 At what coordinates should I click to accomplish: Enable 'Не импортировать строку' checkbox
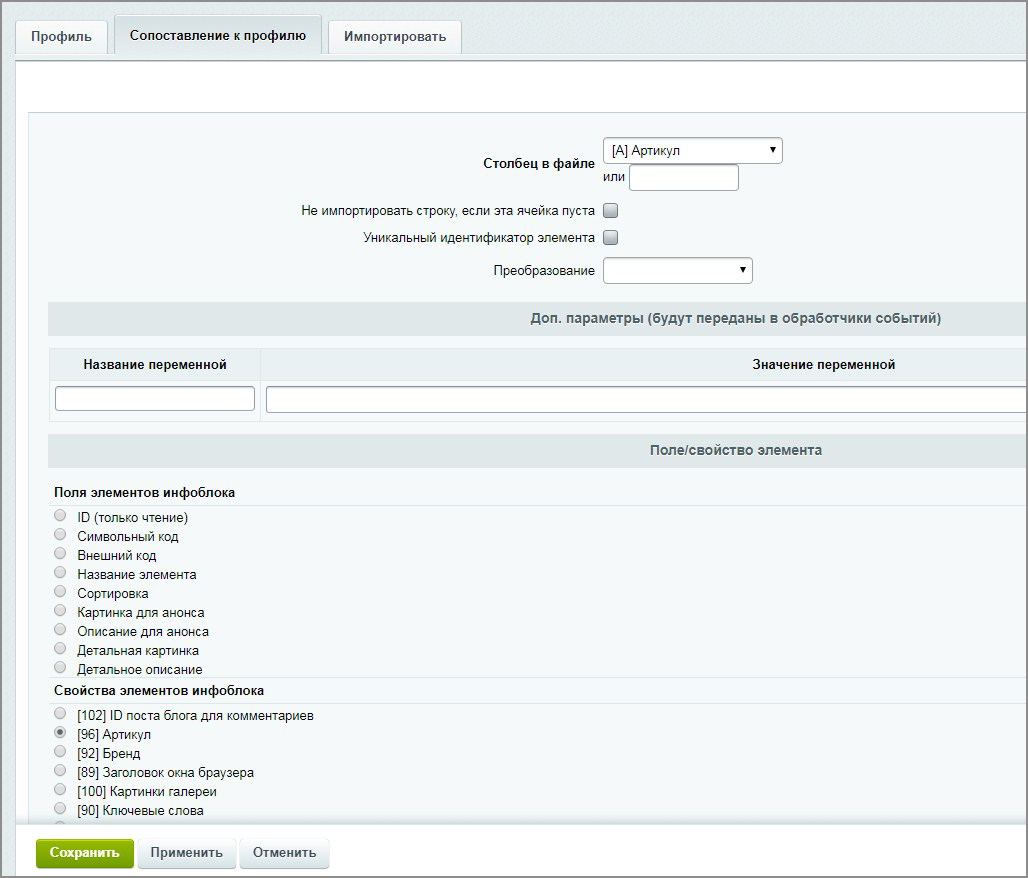tap(611, 211)
